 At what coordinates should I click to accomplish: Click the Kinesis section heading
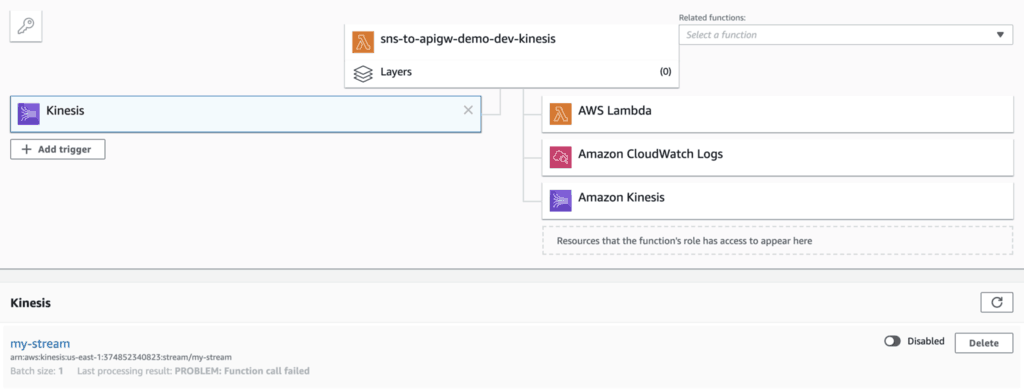click(x=31, y=303)
